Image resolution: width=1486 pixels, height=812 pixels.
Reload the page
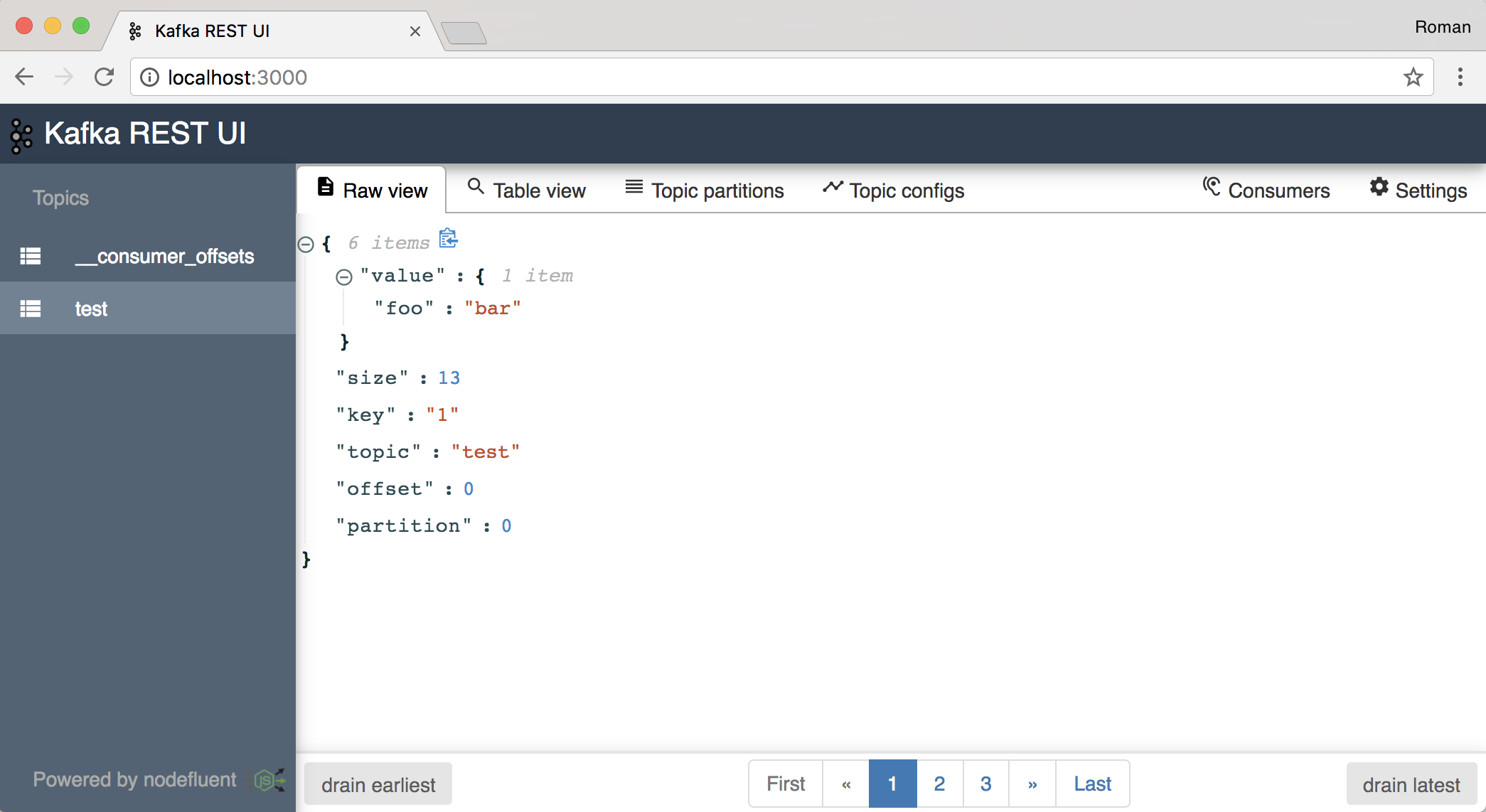click(x=105, y=77)
